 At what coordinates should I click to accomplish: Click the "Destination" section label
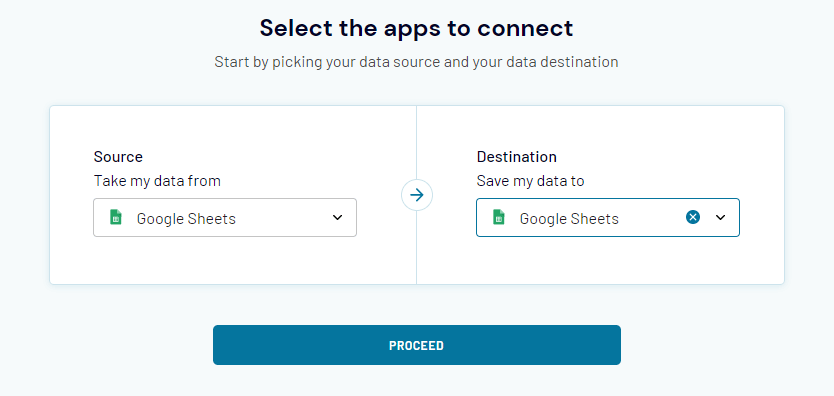516,157
